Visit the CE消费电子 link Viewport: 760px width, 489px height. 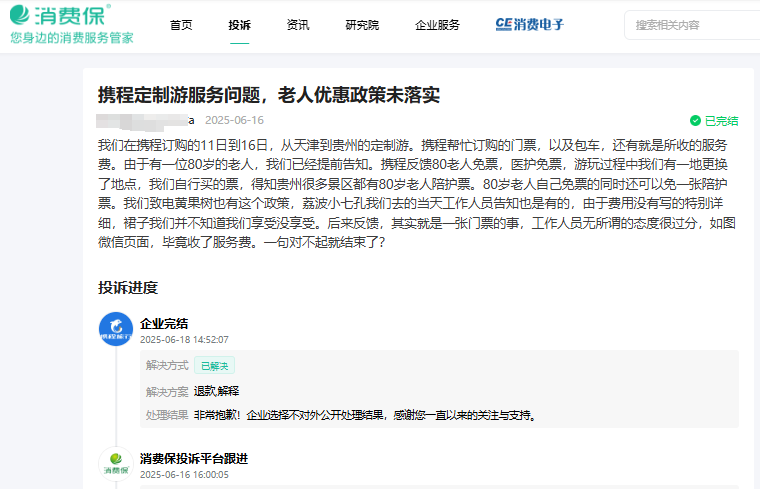pos(529,24)
